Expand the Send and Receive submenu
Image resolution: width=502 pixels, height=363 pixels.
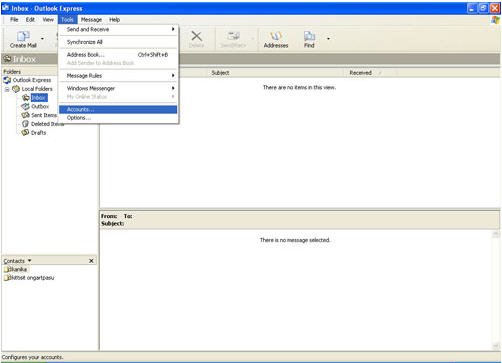point(118,29)
